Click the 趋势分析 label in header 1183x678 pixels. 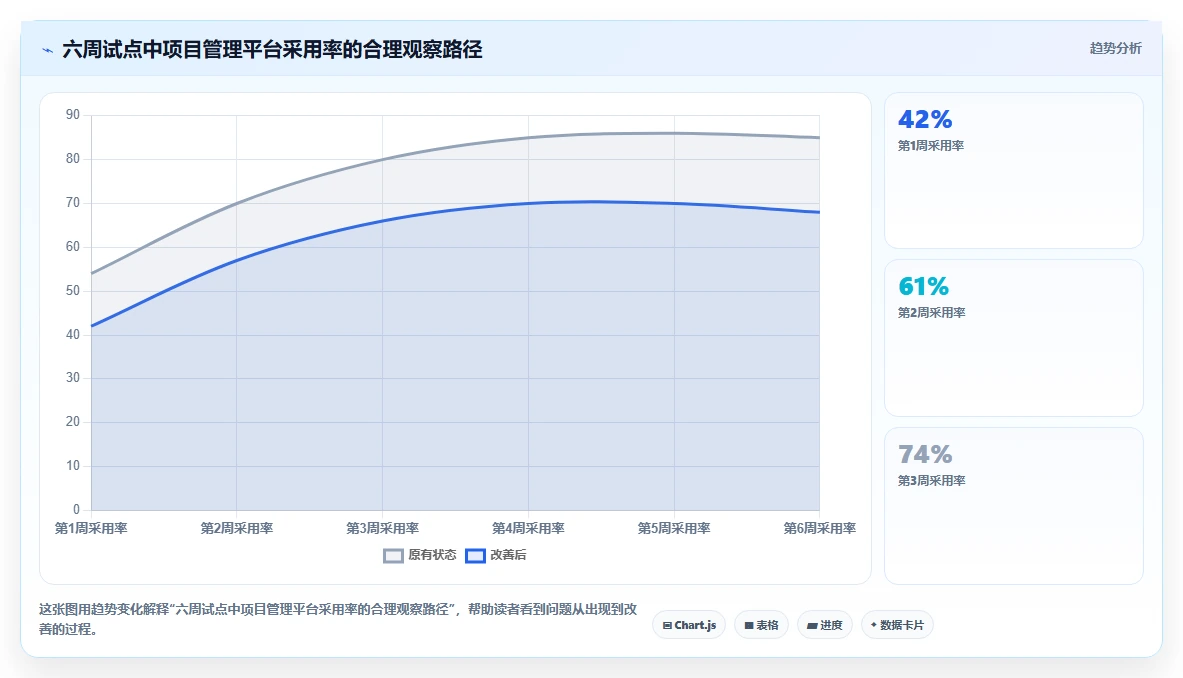(x=1115, y=48)
